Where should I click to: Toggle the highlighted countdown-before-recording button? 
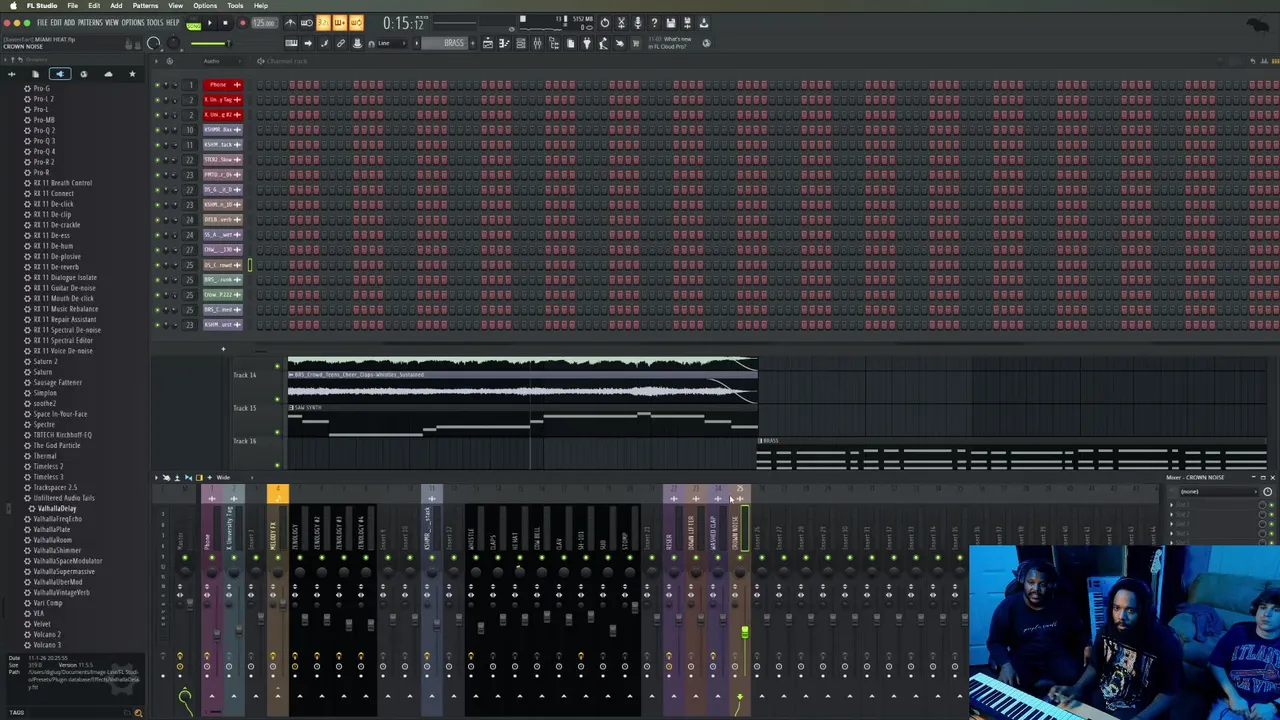tap(323, 23)
